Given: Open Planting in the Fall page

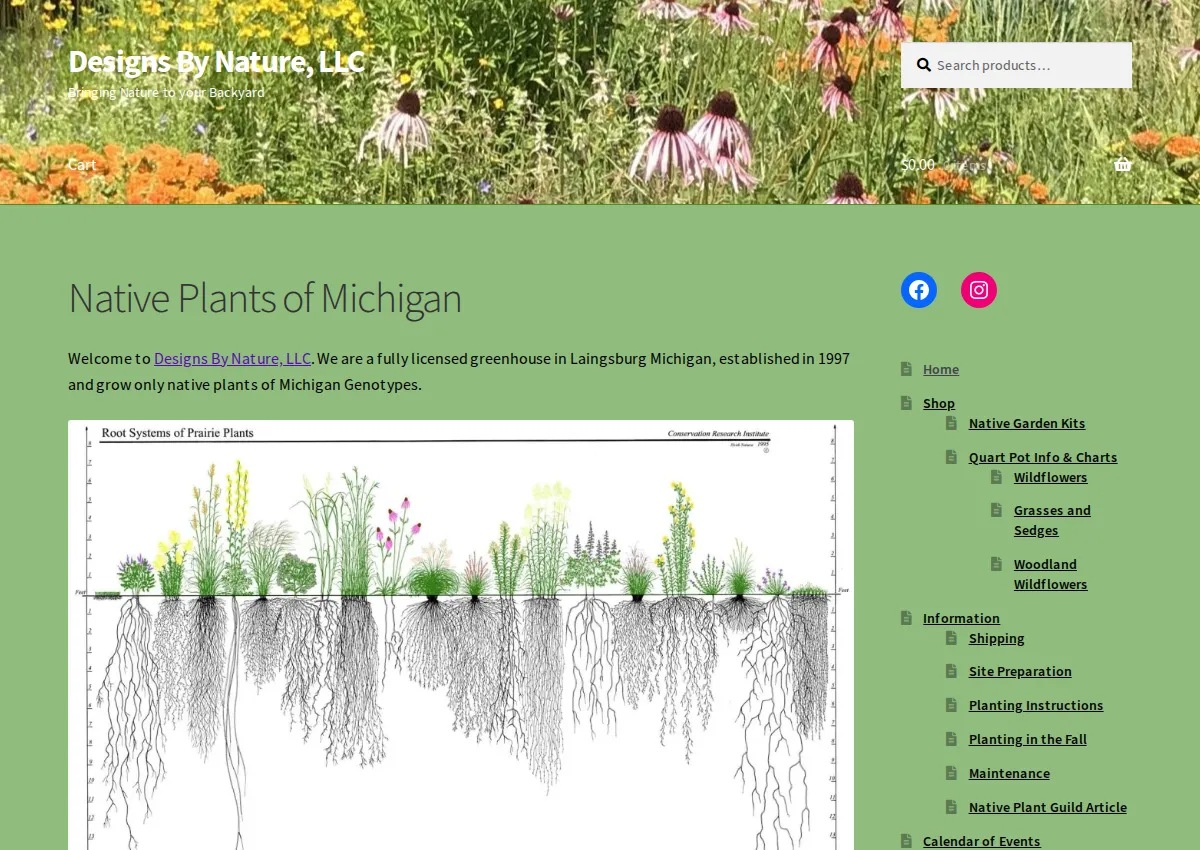Looking at the screenshot, I should click(x=1028, y=739).
